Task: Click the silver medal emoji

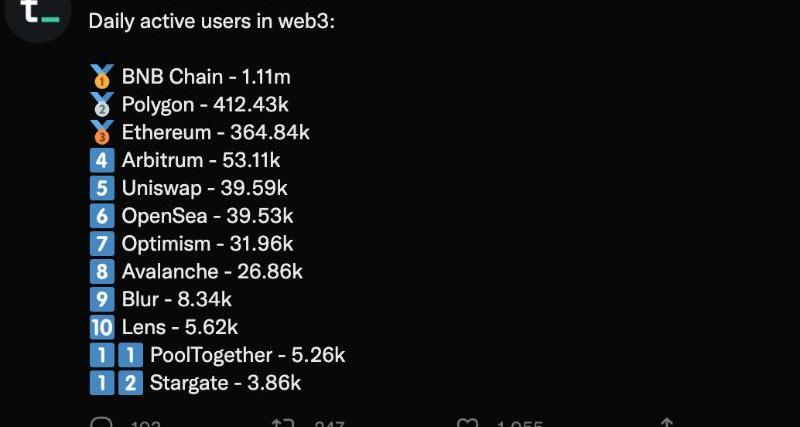Action: coord(102,104)
